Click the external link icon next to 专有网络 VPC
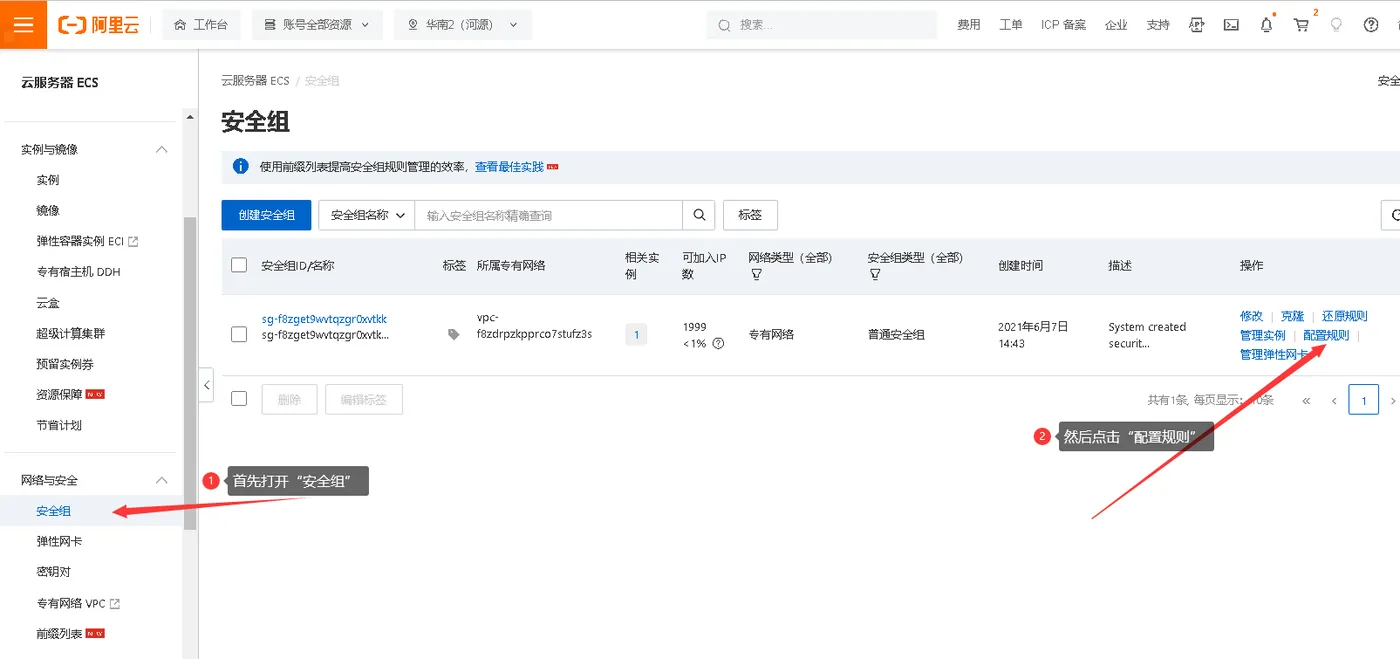 coord(114,603)
